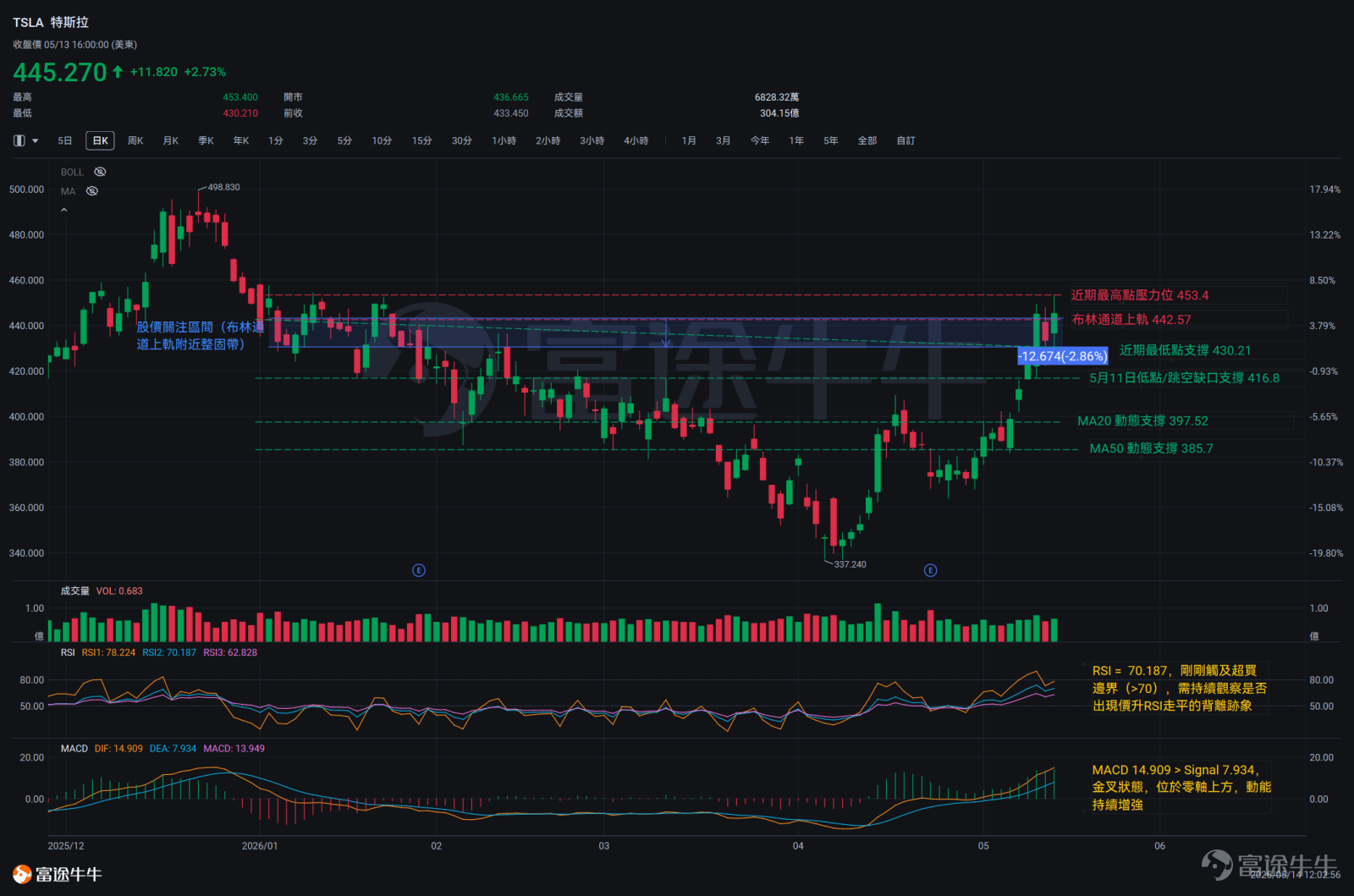
Task: Click the DEA: 7.934 value
Action: (x=173, y=749)
